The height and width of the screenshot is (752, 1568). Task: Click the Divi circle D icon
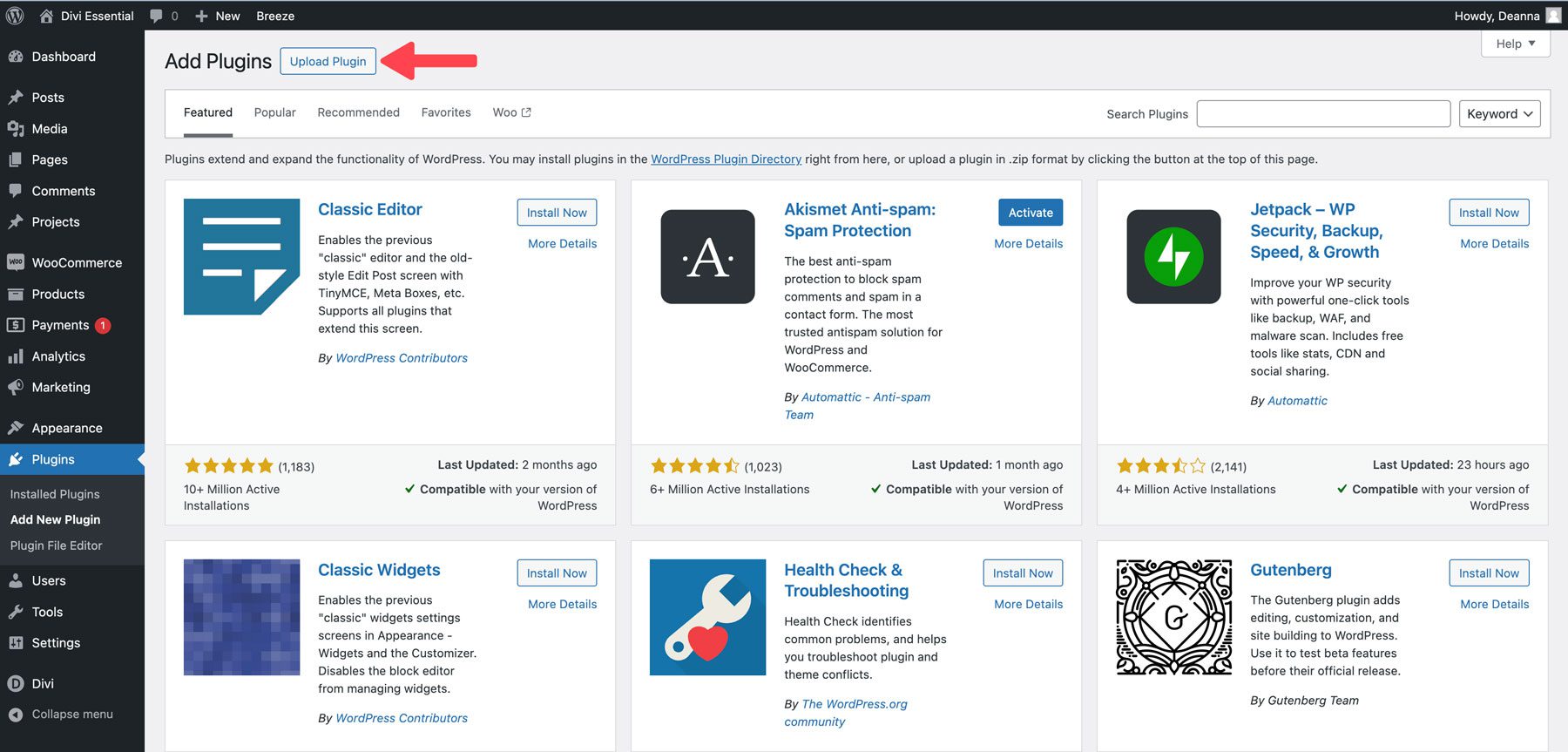(16, 684)
